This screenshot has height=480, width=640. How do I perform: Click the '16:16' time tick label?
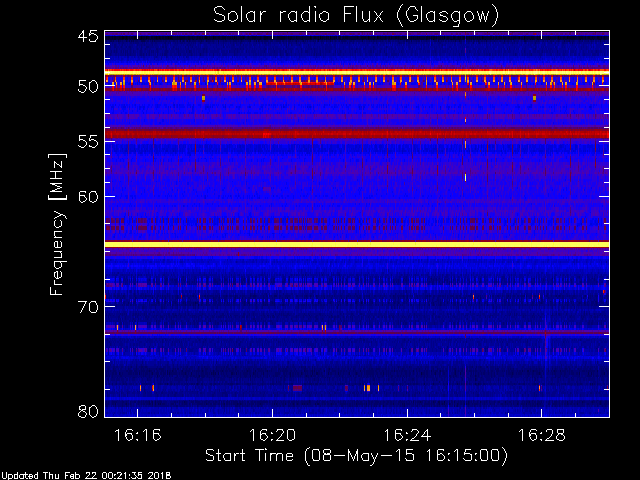[138, 435]
